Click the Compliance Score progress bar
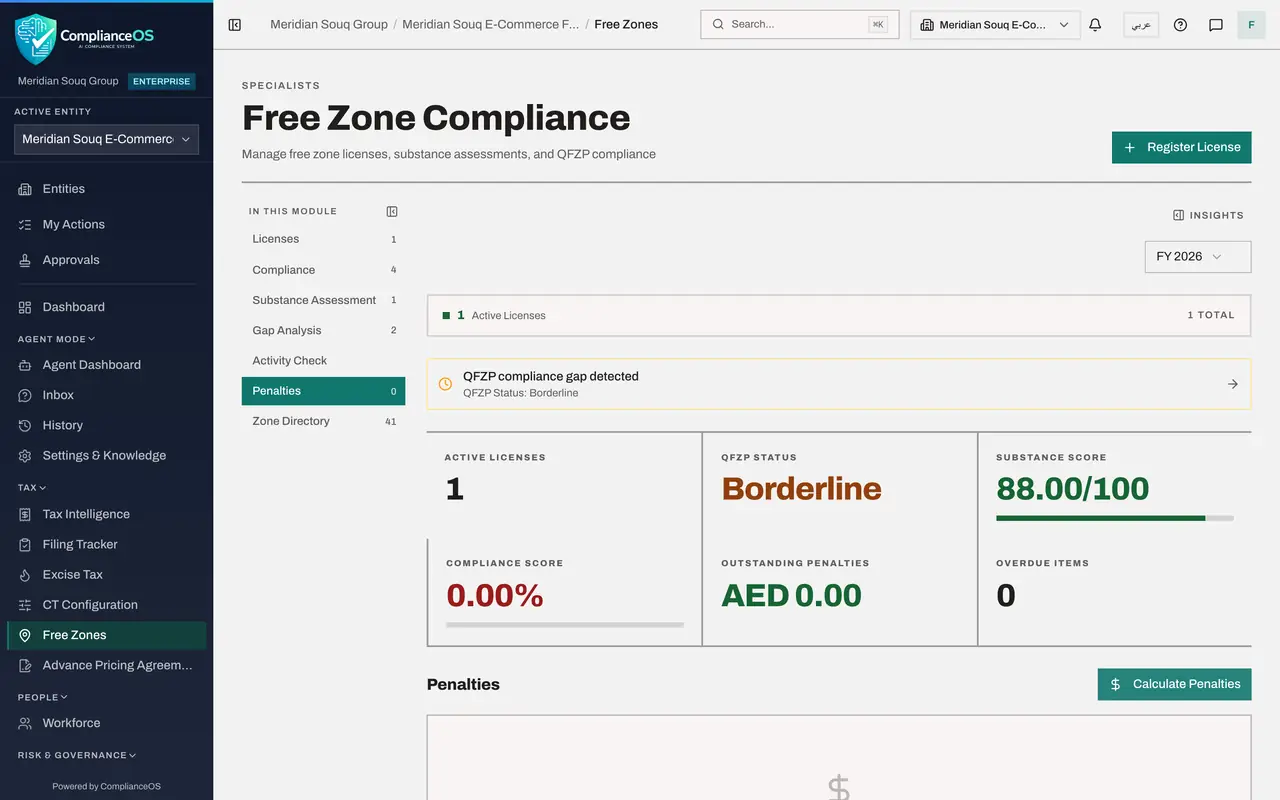The image size is (1280, 800). [565, 625]
